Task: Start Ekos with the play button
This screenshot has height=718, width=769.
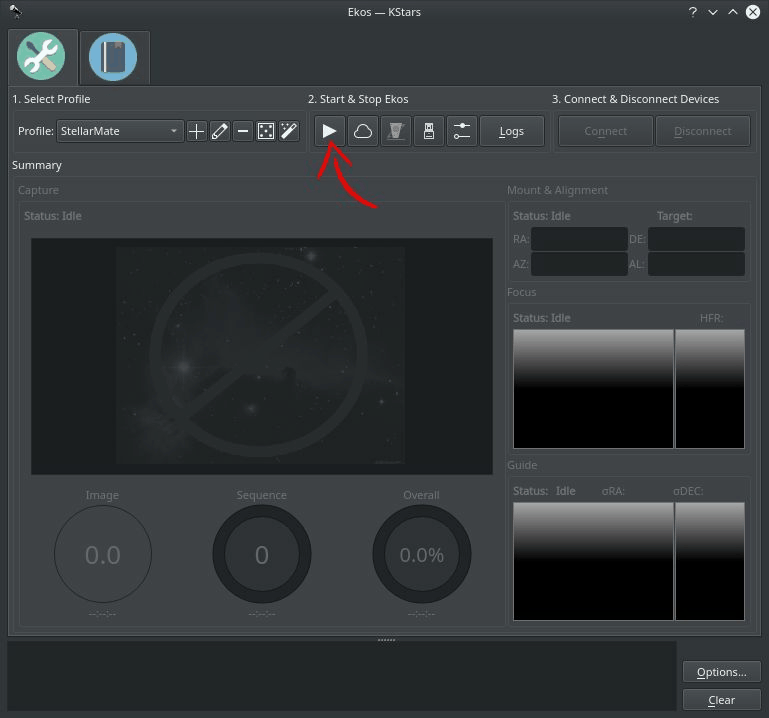Action: (330, 131)
